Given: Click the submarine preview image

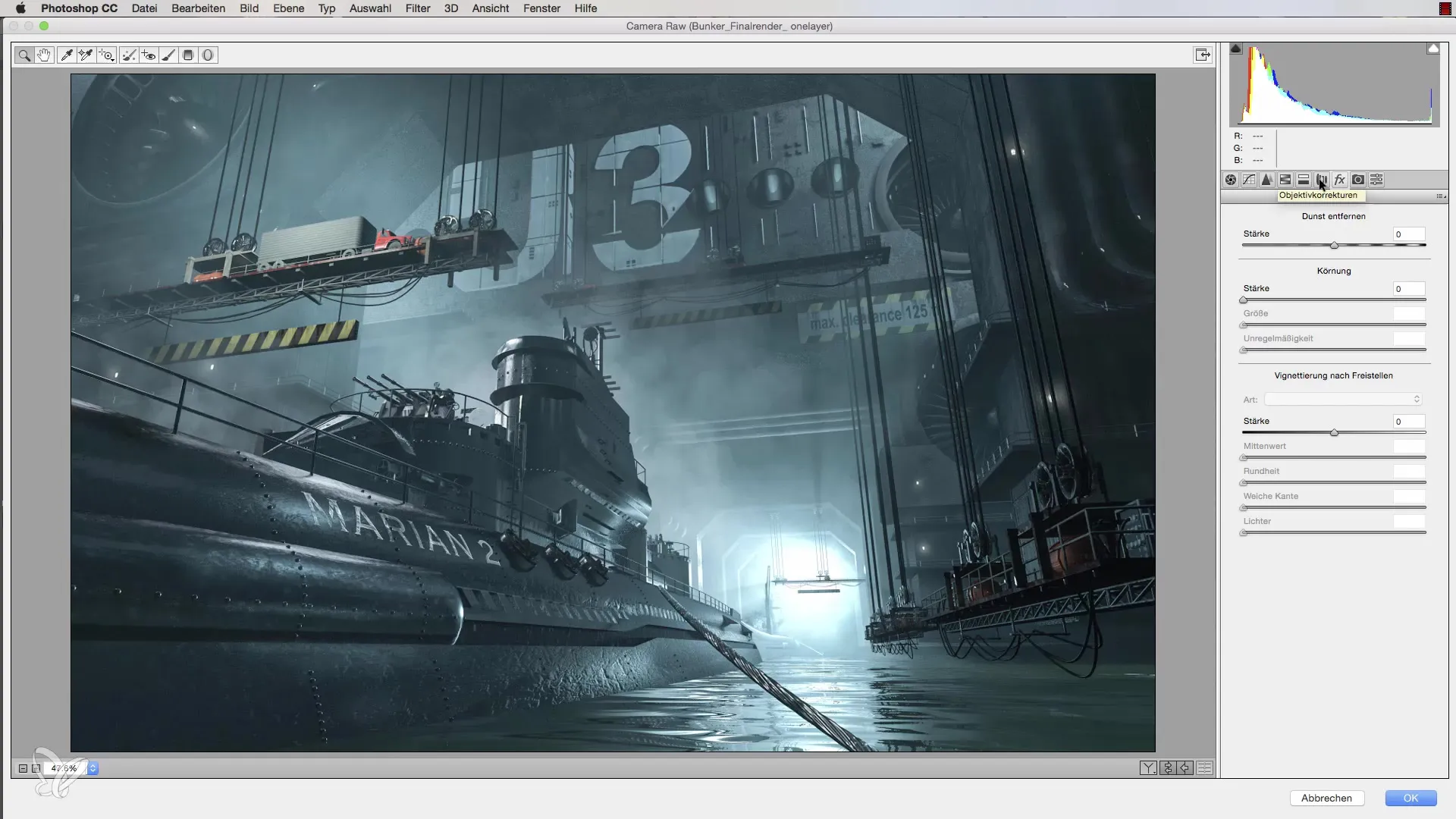Looking at the screenshot, I should pos(613,413).
